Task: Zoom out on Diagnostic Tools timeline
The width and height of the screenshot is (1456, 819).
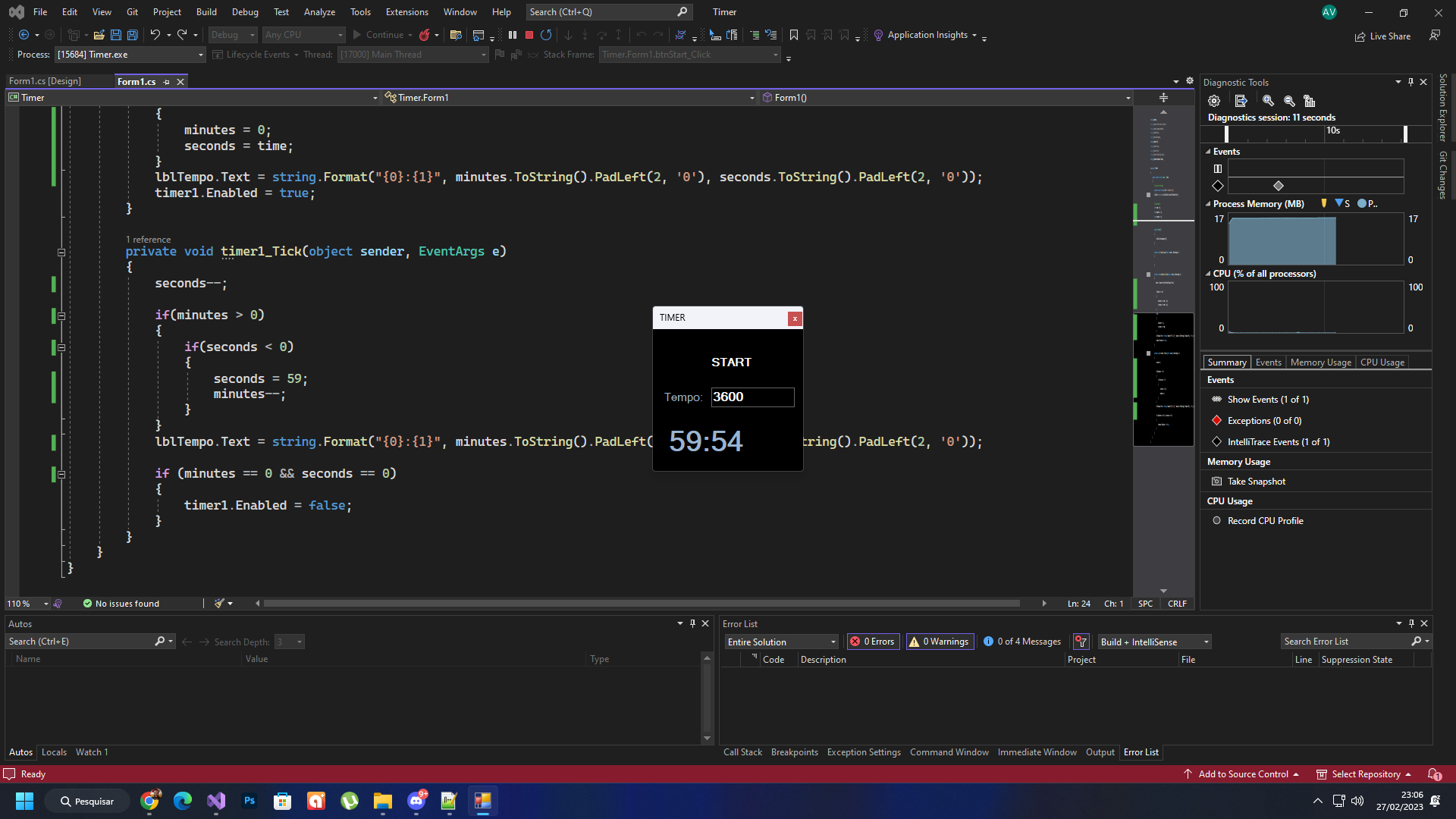Action: point(1289,101)
